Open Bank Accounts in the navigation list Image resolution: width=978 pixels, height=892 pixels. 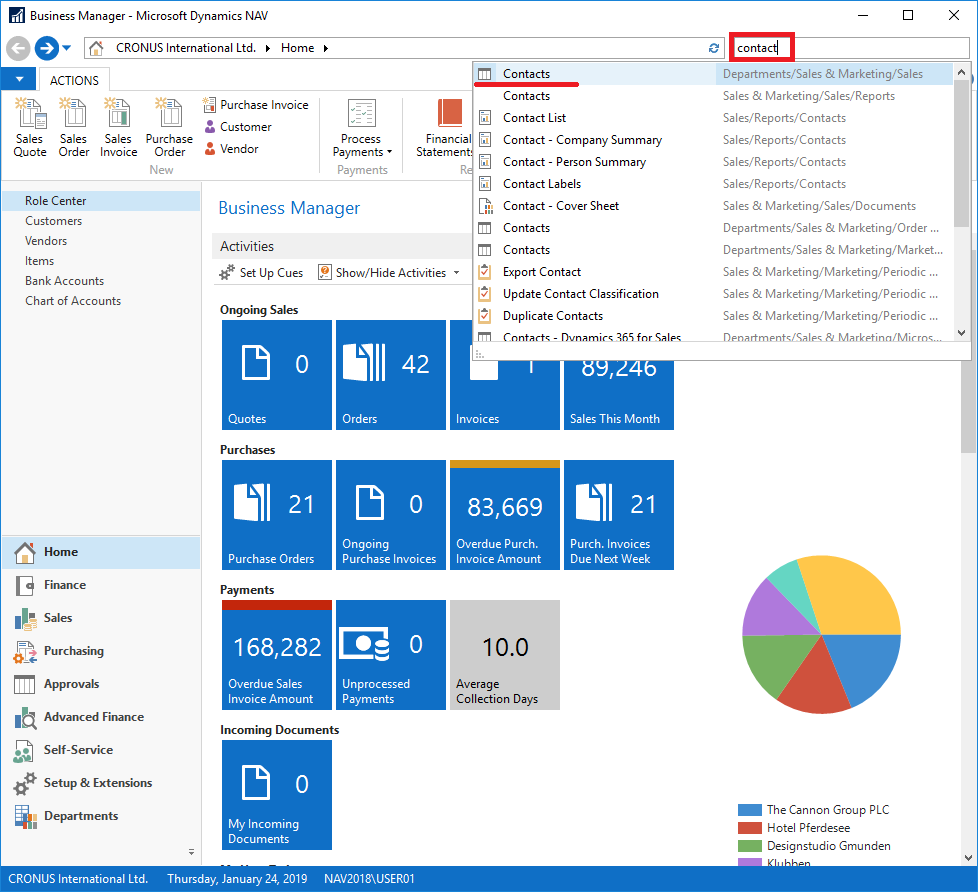101,281
